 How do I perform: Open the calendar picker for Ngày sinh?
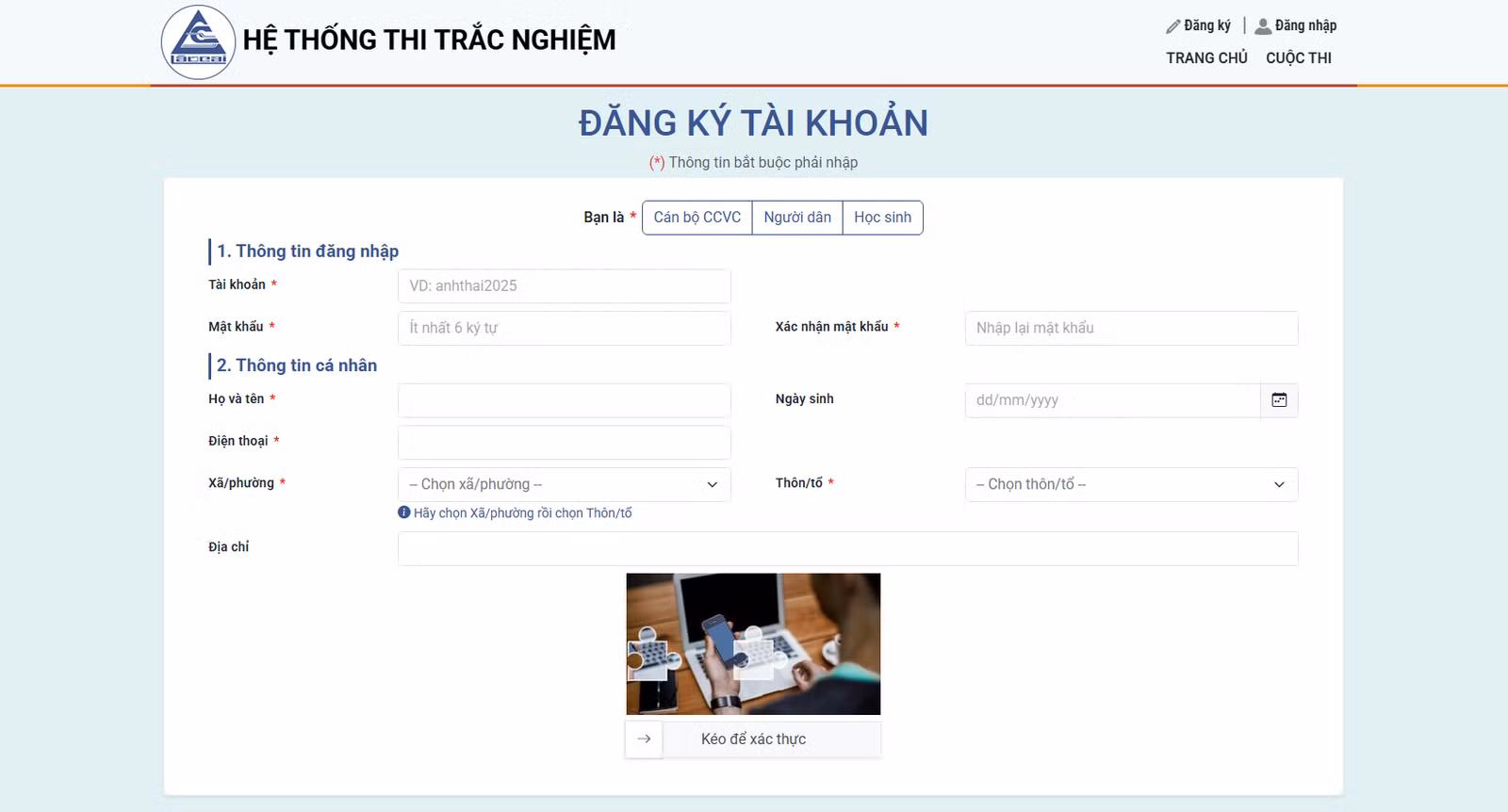point(1279,400)
